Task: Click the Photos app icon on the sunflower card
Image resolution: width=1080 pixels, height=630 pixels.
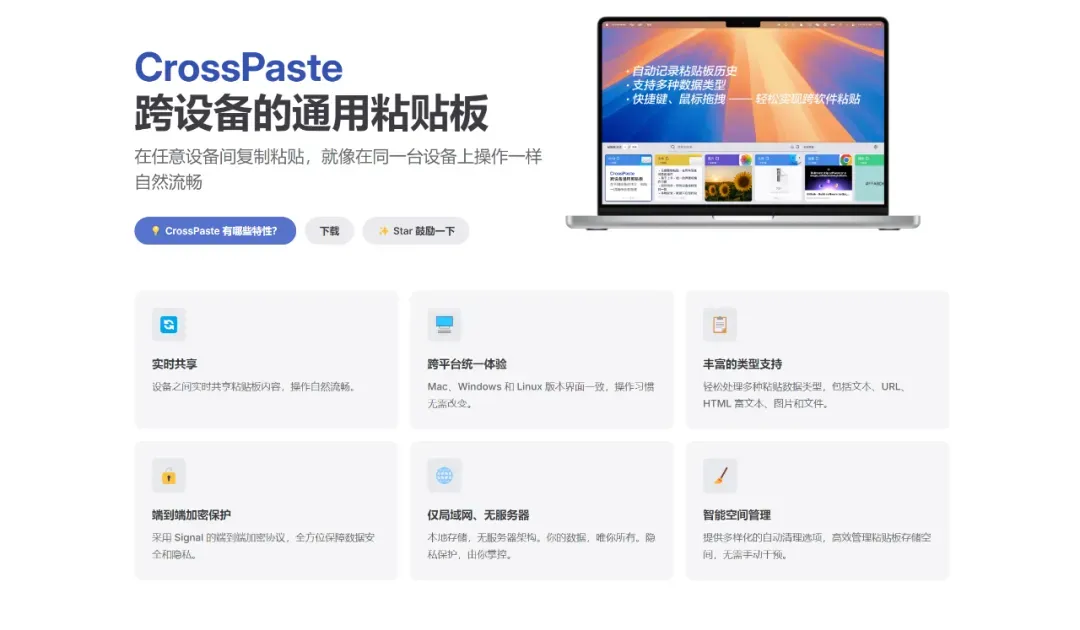Action: [746, 160]
